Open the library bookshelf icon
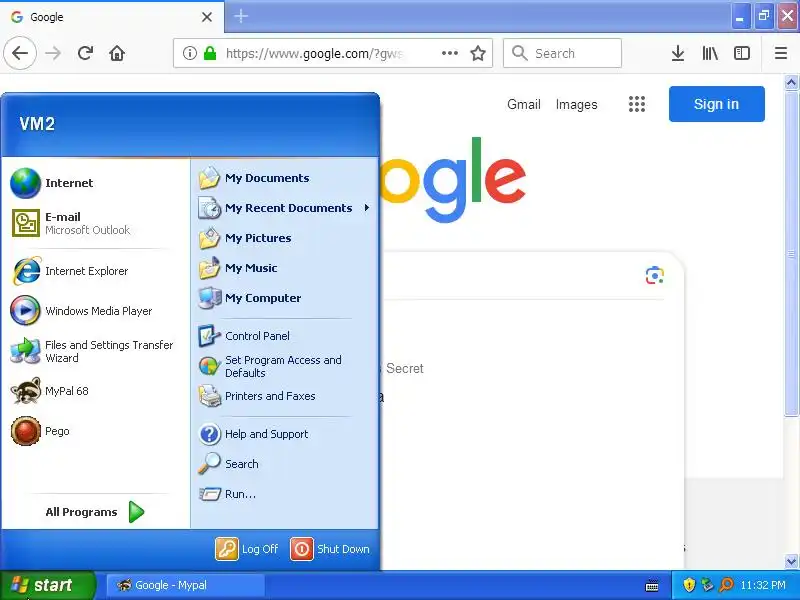The image size is (800, 600). [710, 53]
